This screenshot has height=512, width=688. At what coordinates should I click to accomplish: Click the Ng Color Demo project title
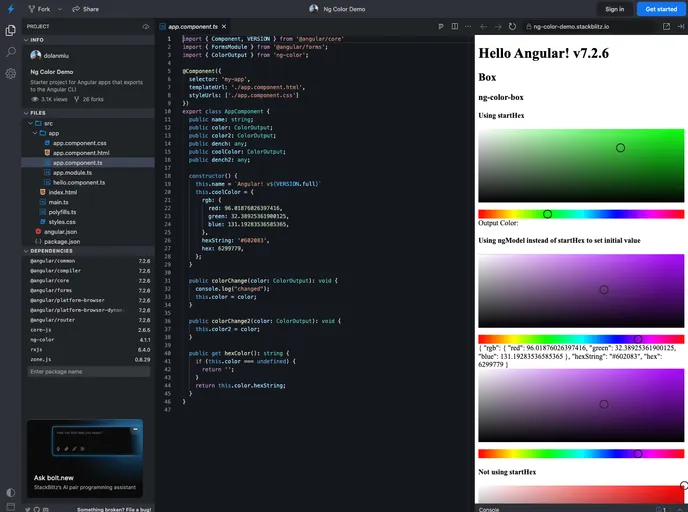pyautogui.click(x=344, y=9)
